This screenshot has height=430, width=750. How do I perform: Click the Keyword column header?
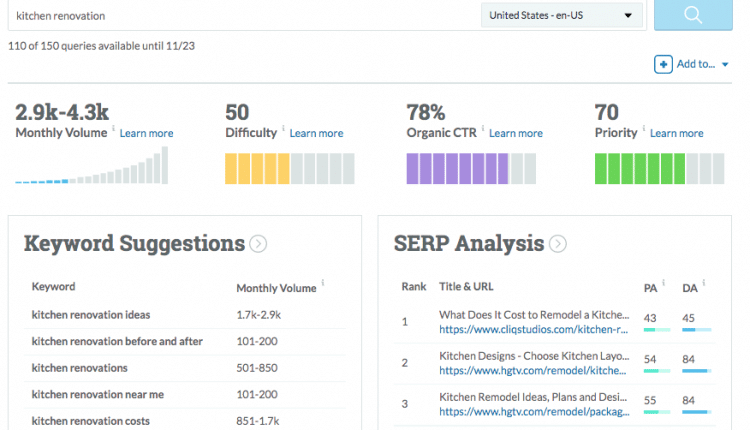tap(54, 287)
